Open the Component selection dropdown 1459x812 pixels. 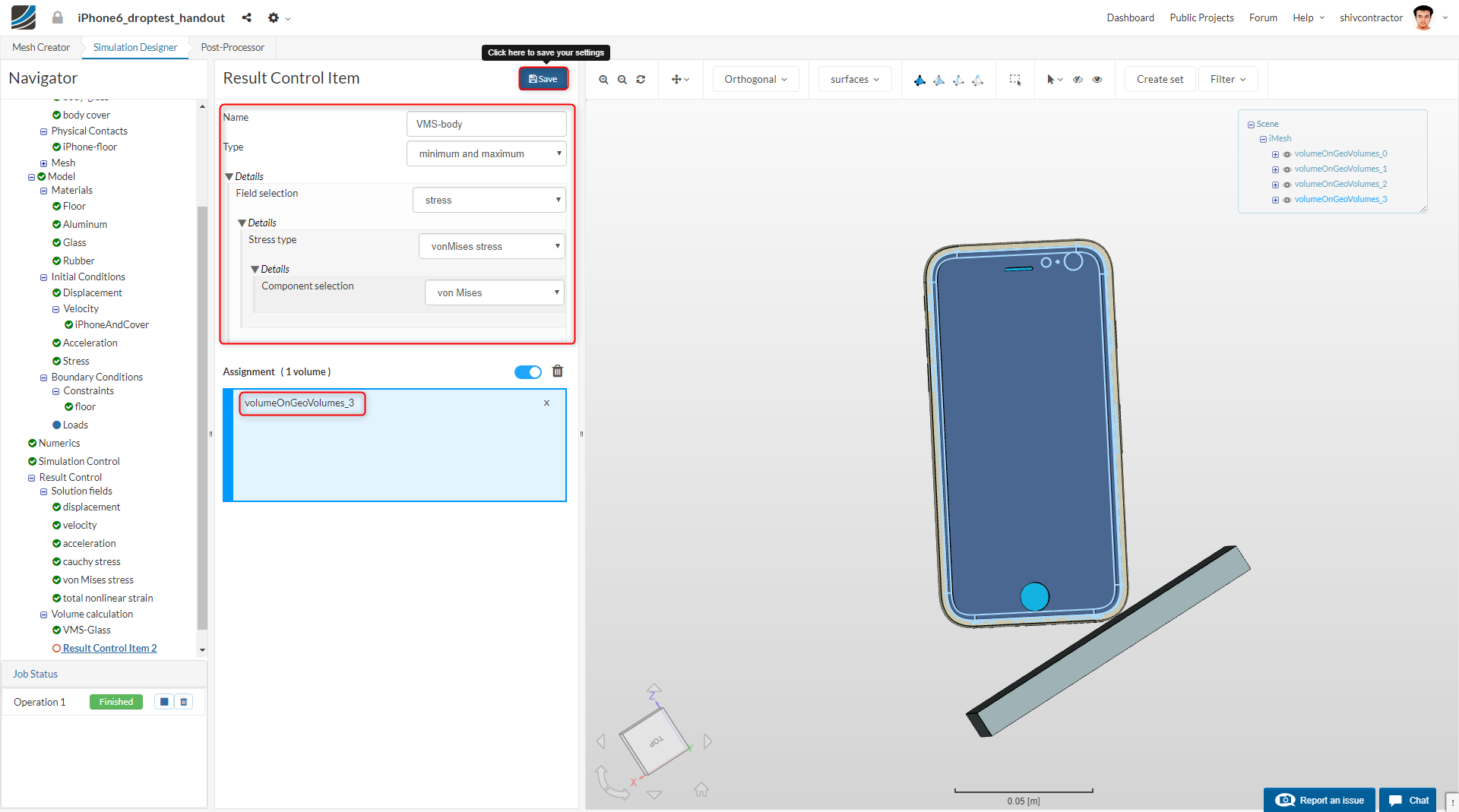click(495, 292)
